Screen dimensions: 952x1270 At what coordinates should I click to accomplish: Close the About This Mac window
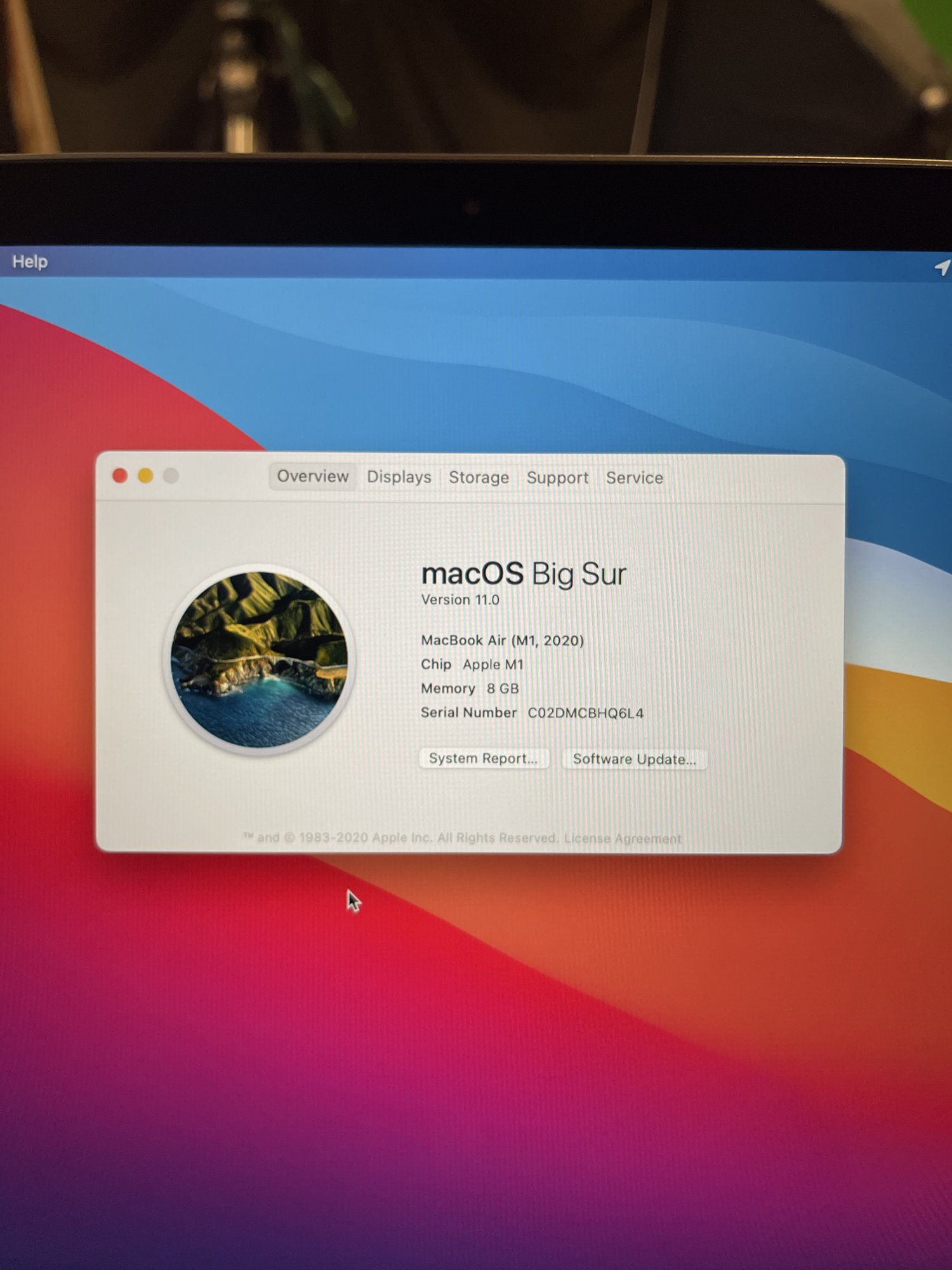120,476
